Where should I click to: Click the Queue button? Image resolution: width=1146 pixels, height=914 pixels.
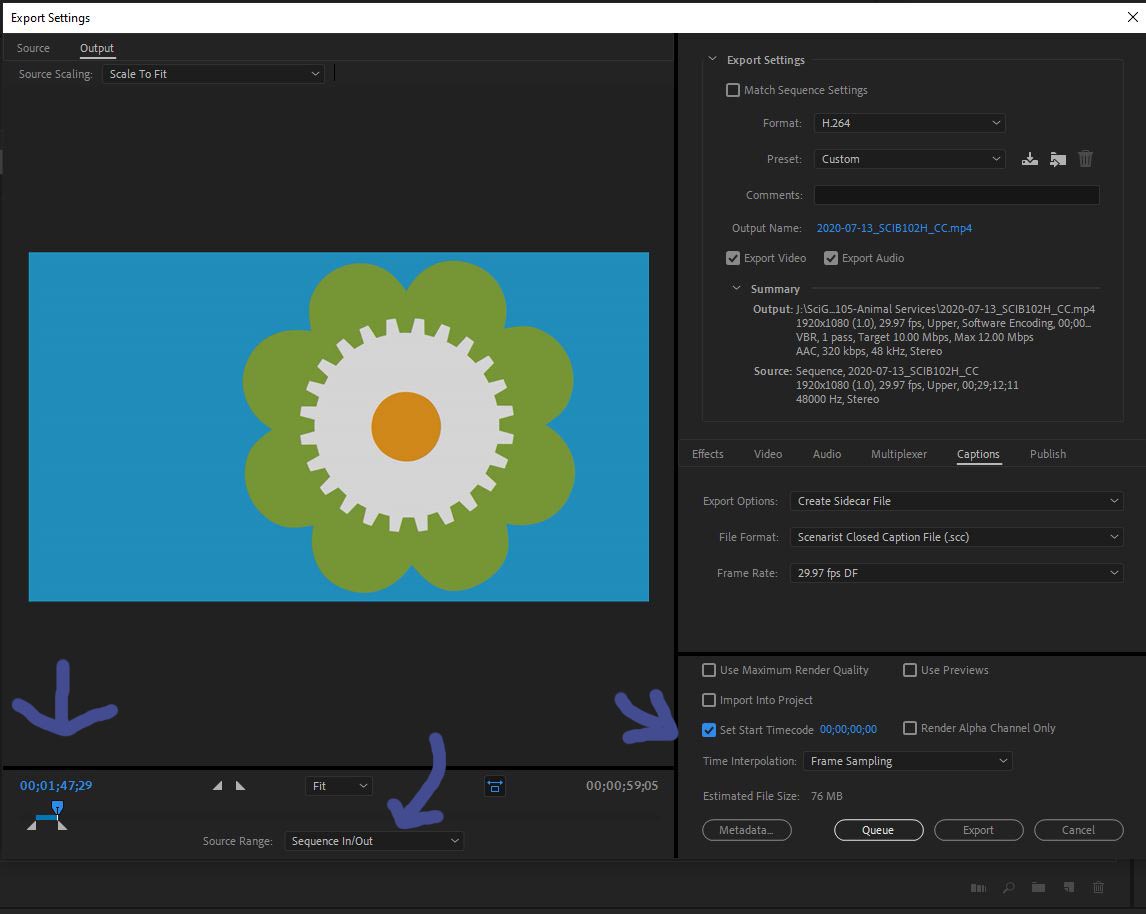pos(878,830)
